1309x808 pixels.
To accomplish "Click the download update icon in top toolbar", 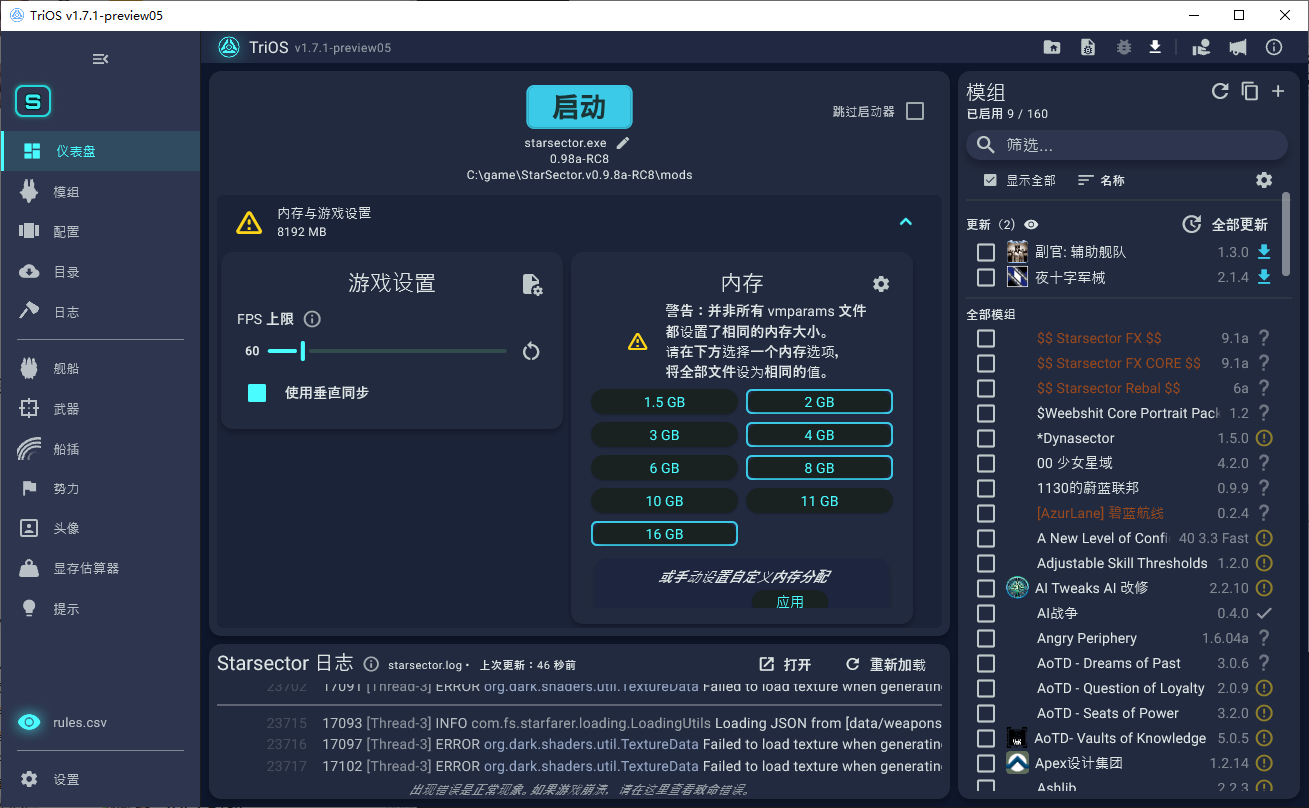I will tap(1155, 47).
